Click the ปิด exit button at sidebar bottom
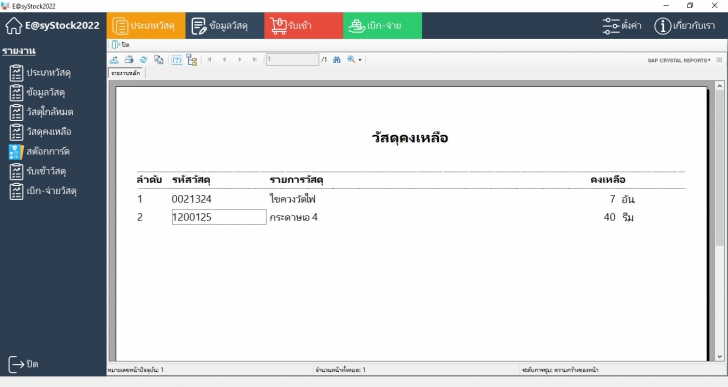728x387 pixels. tap(23, 364)
